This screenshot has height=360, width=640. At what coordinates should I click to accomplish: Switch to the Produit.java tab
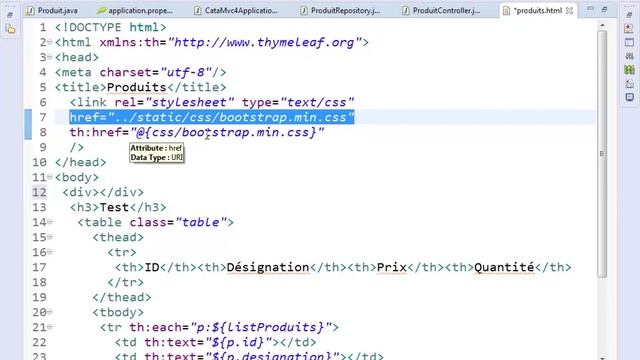pos(52,11)
